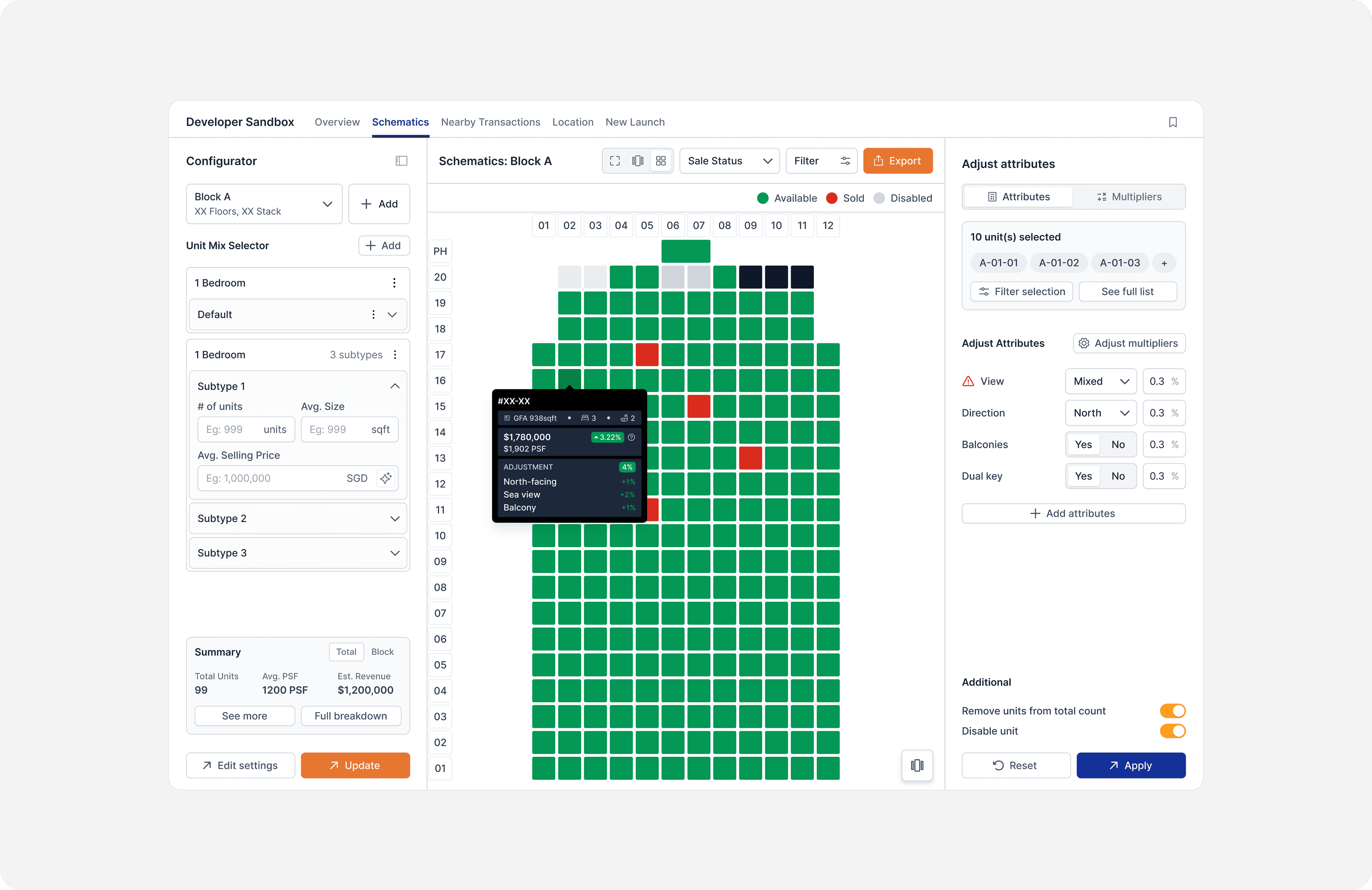Open 1 Bedroom subtypes three-dot menu
The image size is (1372, 890).
[395, 355]
